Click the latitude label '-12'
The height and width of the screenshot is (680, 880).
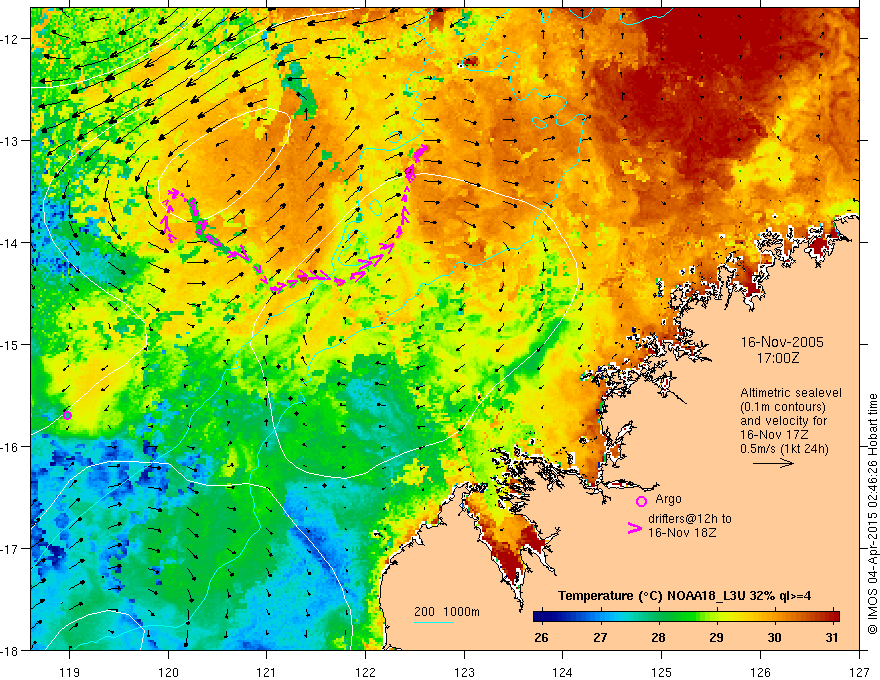click(x=9, y=39)
